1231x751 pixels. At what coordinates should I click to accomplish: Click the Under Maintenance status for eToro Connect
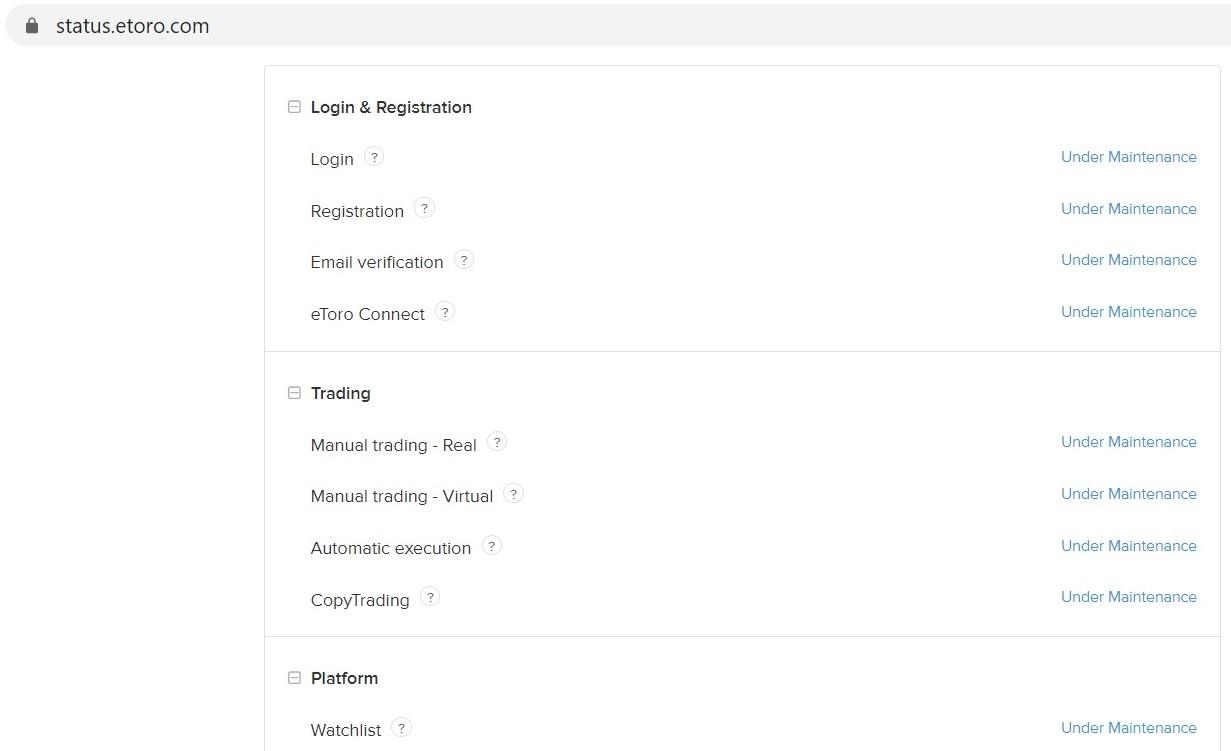1129,312
